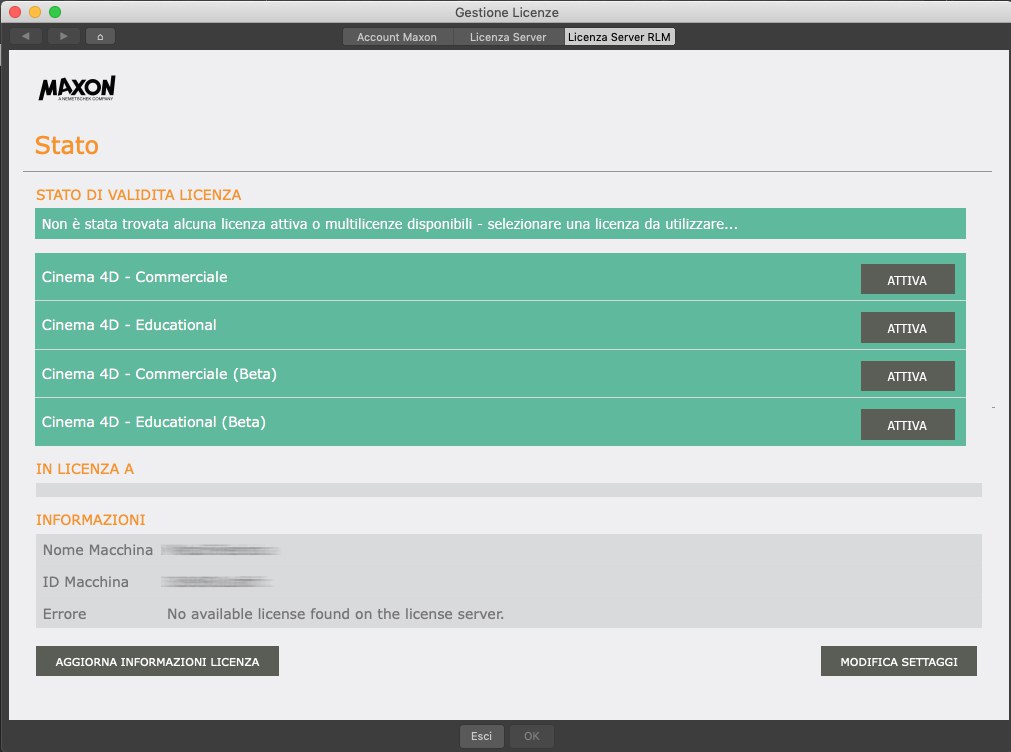
Task: Minimize the window with the yellow button
Action: pyautogui.click(x=35, y=12)
